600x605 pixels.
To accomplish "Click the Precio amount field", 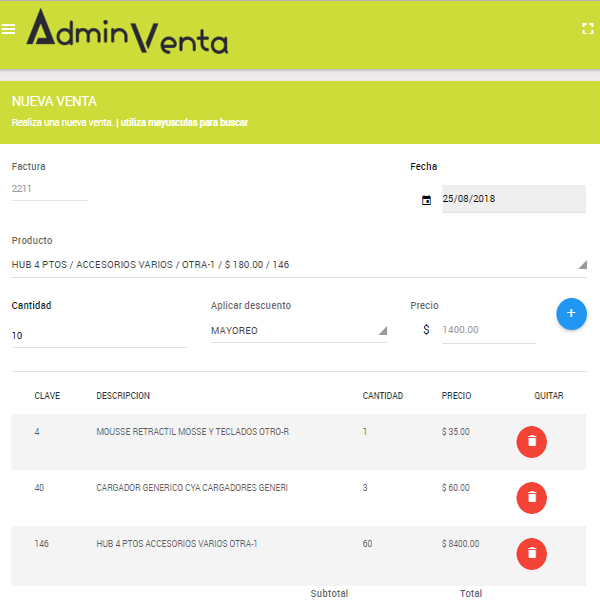I will [x=487, y=330].
